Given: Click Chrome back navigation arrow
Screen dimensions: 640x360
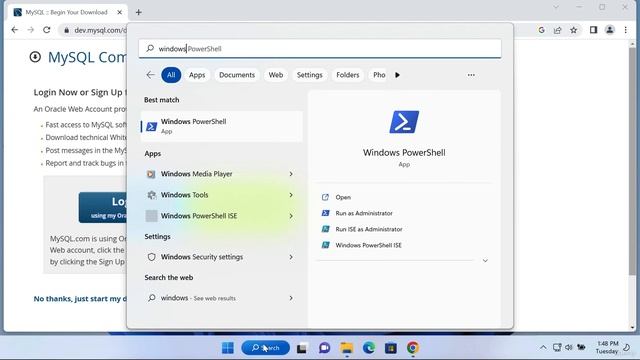Looking at the screenshot, I should coord(15,30).
